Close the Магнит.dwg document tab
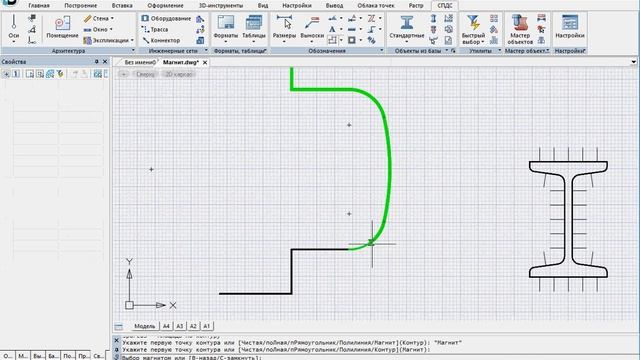 point(205,62)
